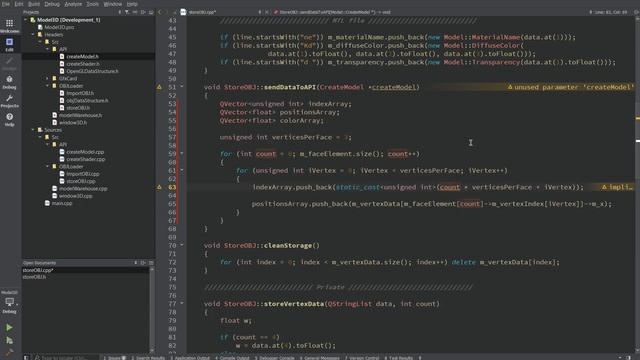Start debugging with the run-debug icon
Screen dimensions: 640x360
9,340
